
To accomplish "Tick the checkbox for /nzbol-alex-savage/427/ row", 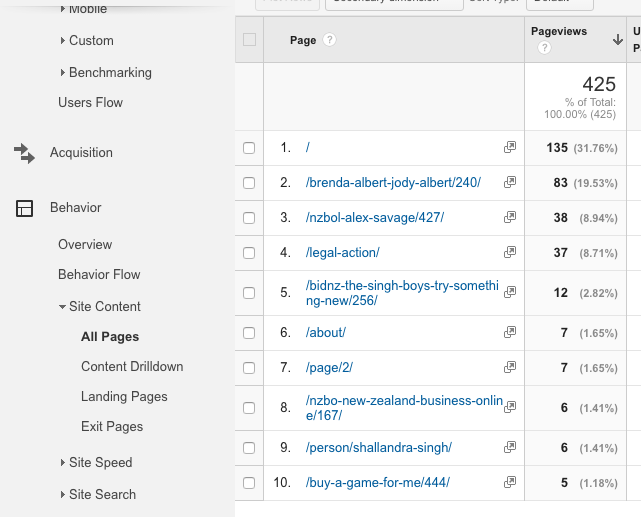I will coord(249,217).
